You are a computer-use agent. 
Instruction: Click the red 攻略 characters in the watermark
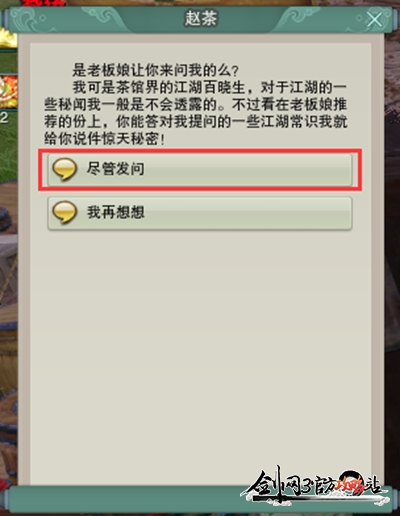(x=350, y=487)
